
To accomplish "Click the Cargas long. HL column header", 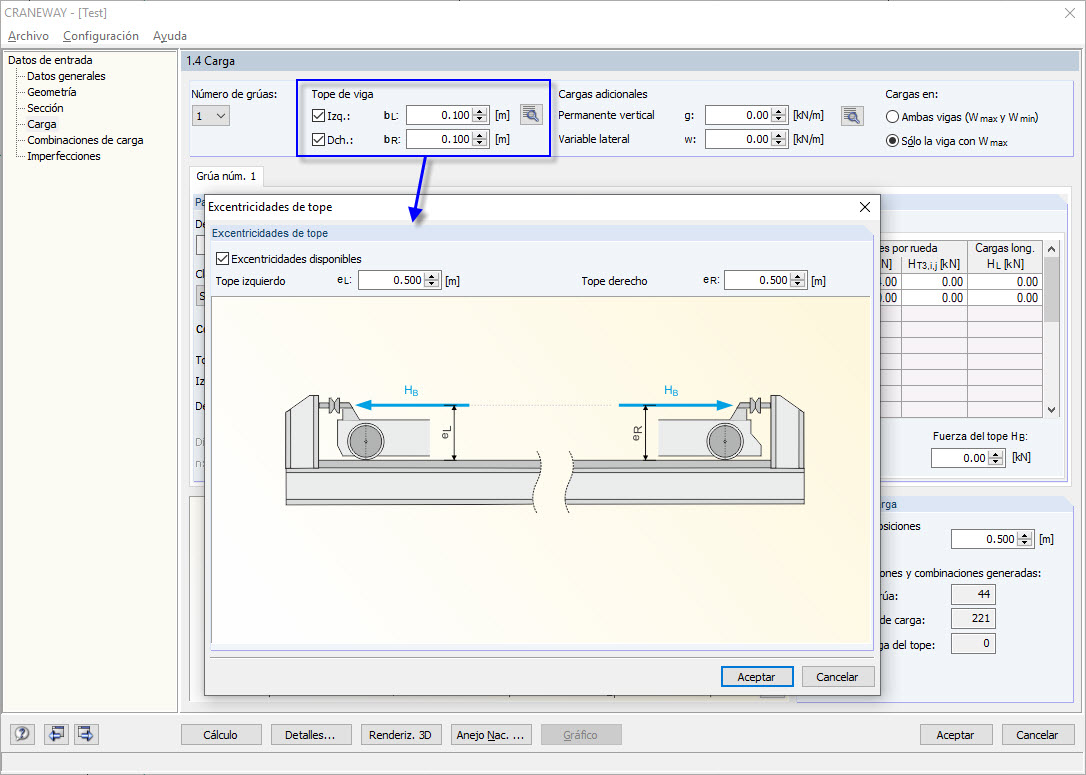I will 1005,256.
